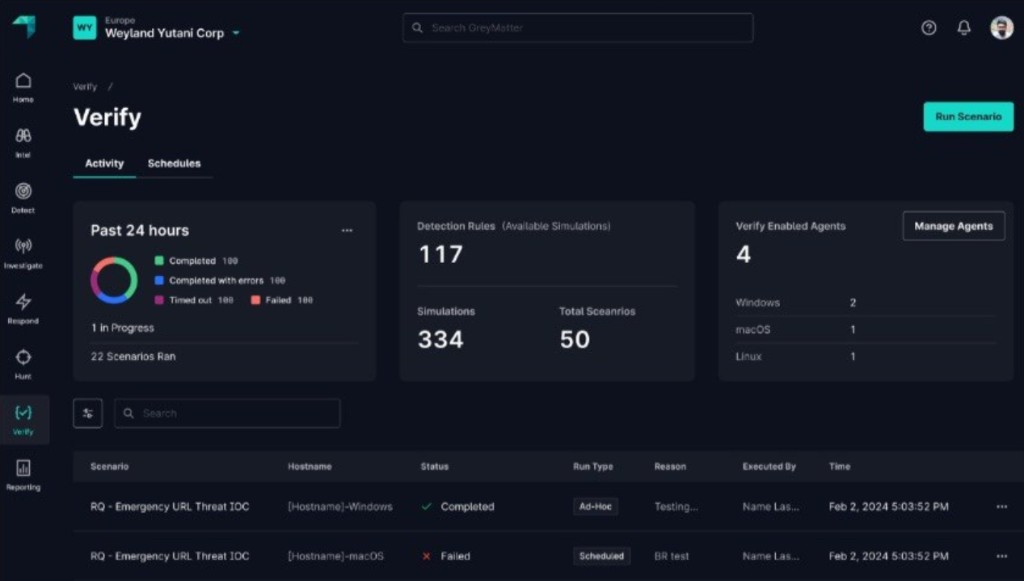The image size is (1024, 581).
Task: Click the Executed By column header
Action: (769, 466)
